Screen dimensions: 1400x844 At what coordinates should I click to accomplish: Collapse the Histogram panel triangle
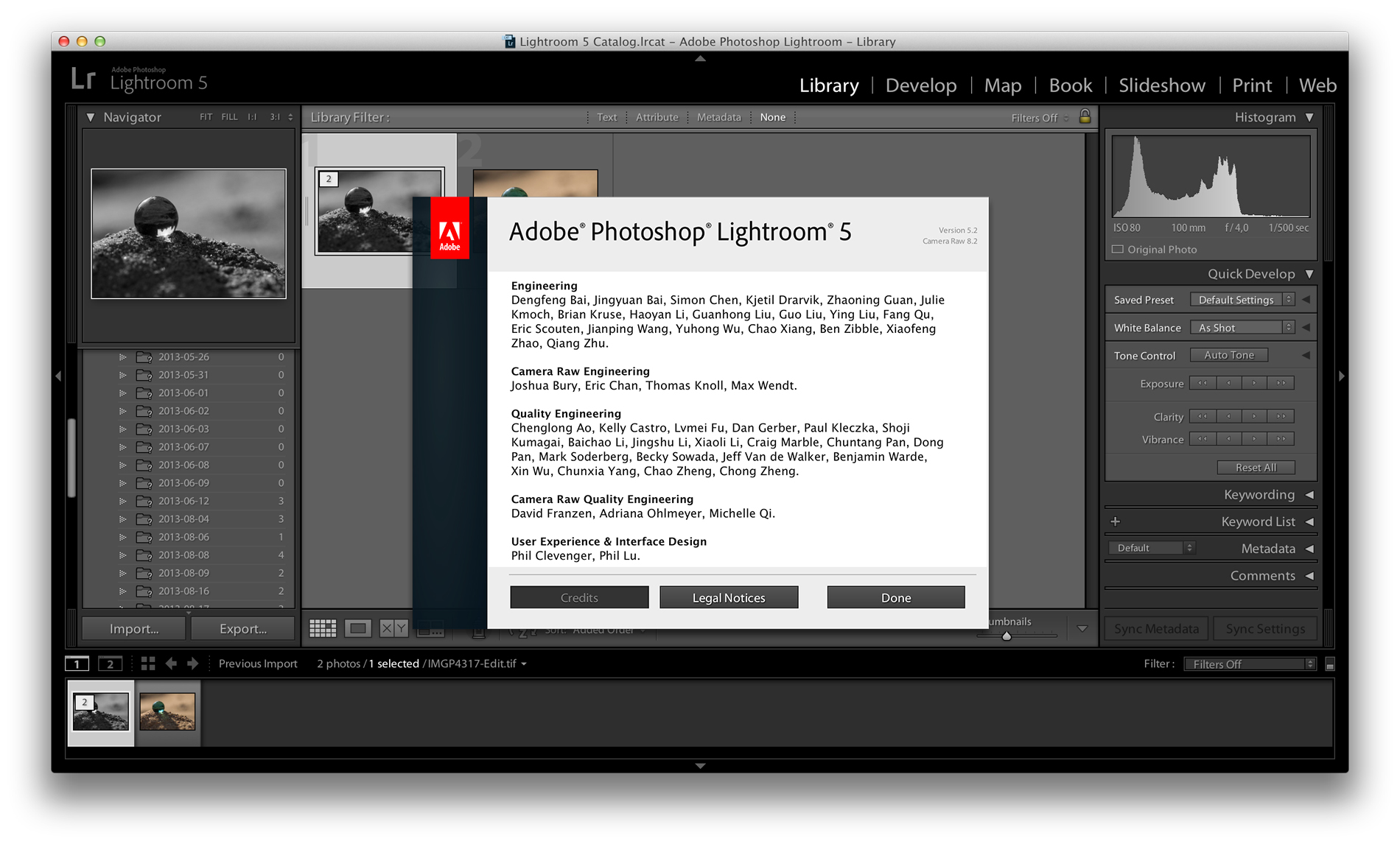[1309, 117]
